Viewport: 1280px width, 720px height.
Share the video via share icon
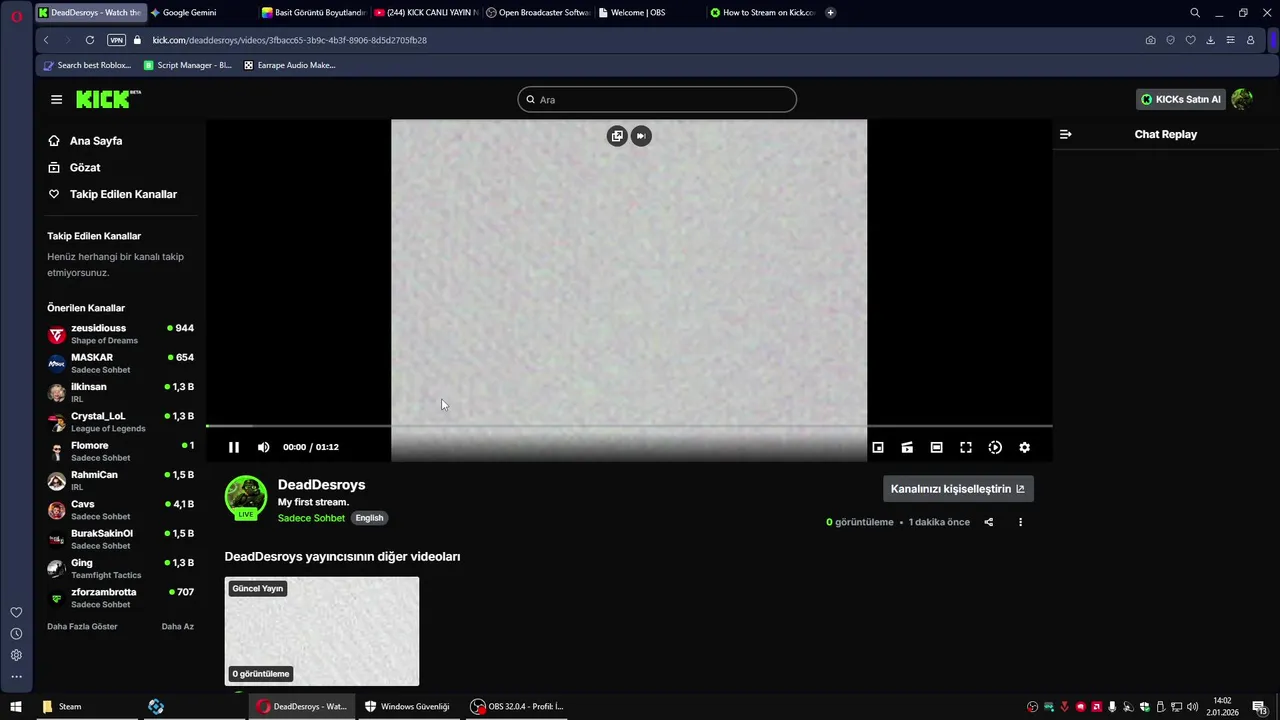989,522
